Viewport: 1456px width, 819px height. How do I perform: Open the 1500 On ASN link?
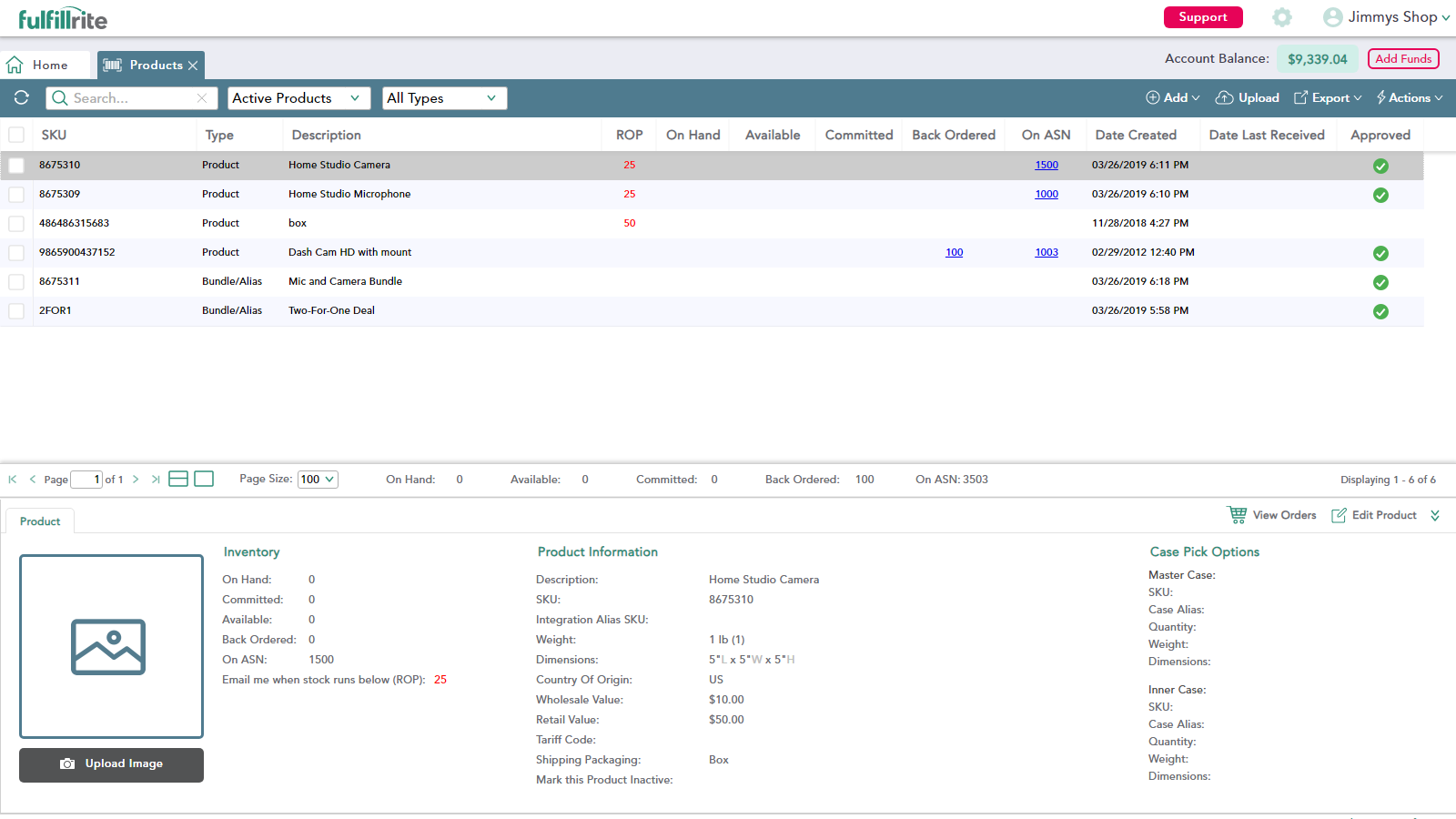(1046, 166)
